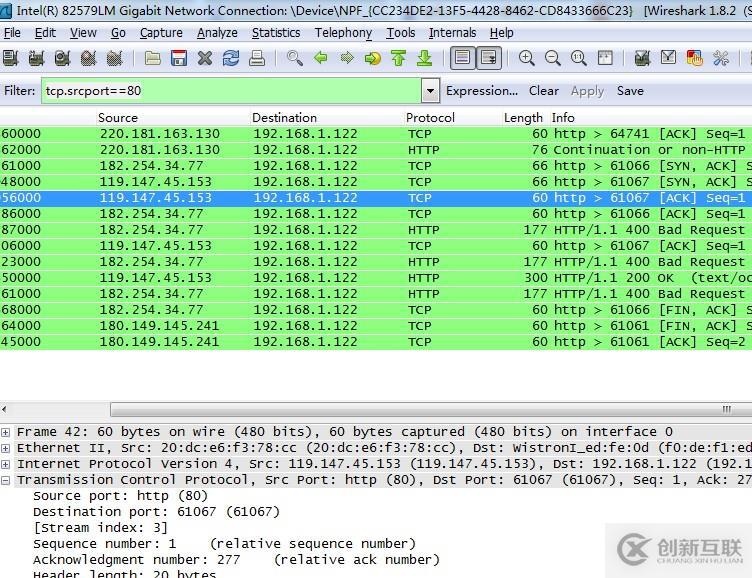The image size is (752, 578).
Task: Expand Internet Protocol Version 4 node
Action: coord(5,464)
